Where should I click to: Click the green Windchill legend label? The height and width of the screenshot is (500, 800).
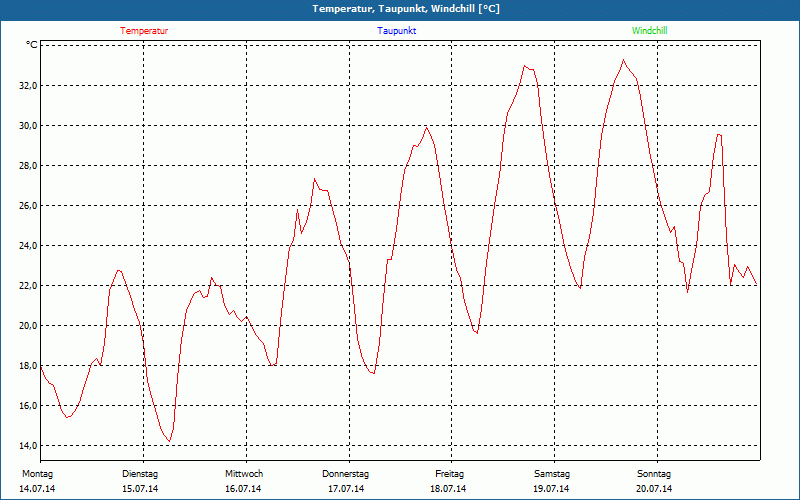tap(649, 31)
